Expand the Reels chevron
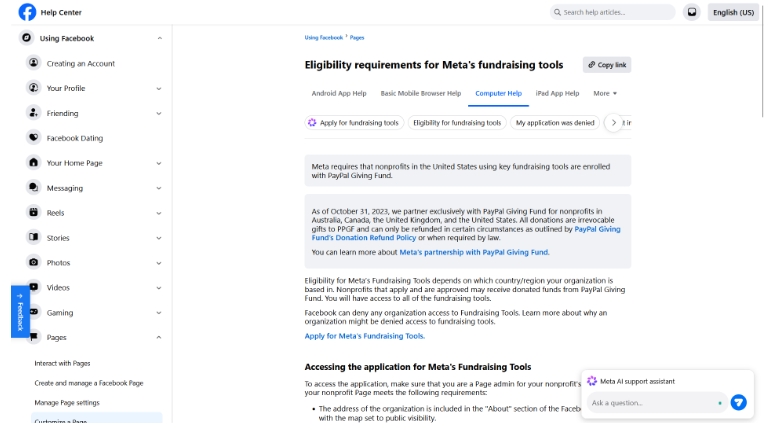Viewport: 777px width, 430px height. point(159,213)
